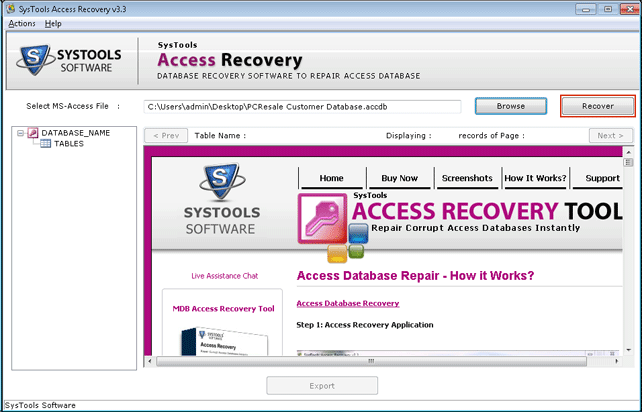The height and width of the screenshot is (412, 642).
Task: Click the Export button
Action: [x=322, y=386]
